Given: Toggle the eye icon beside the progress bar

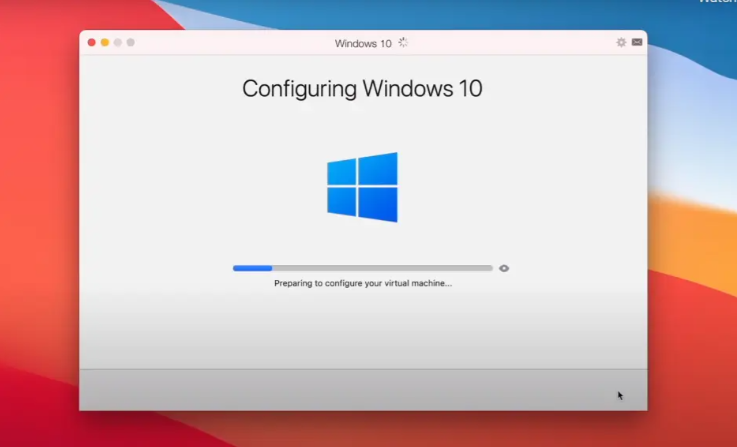Looking at the screenshot, I should [504, 268].
